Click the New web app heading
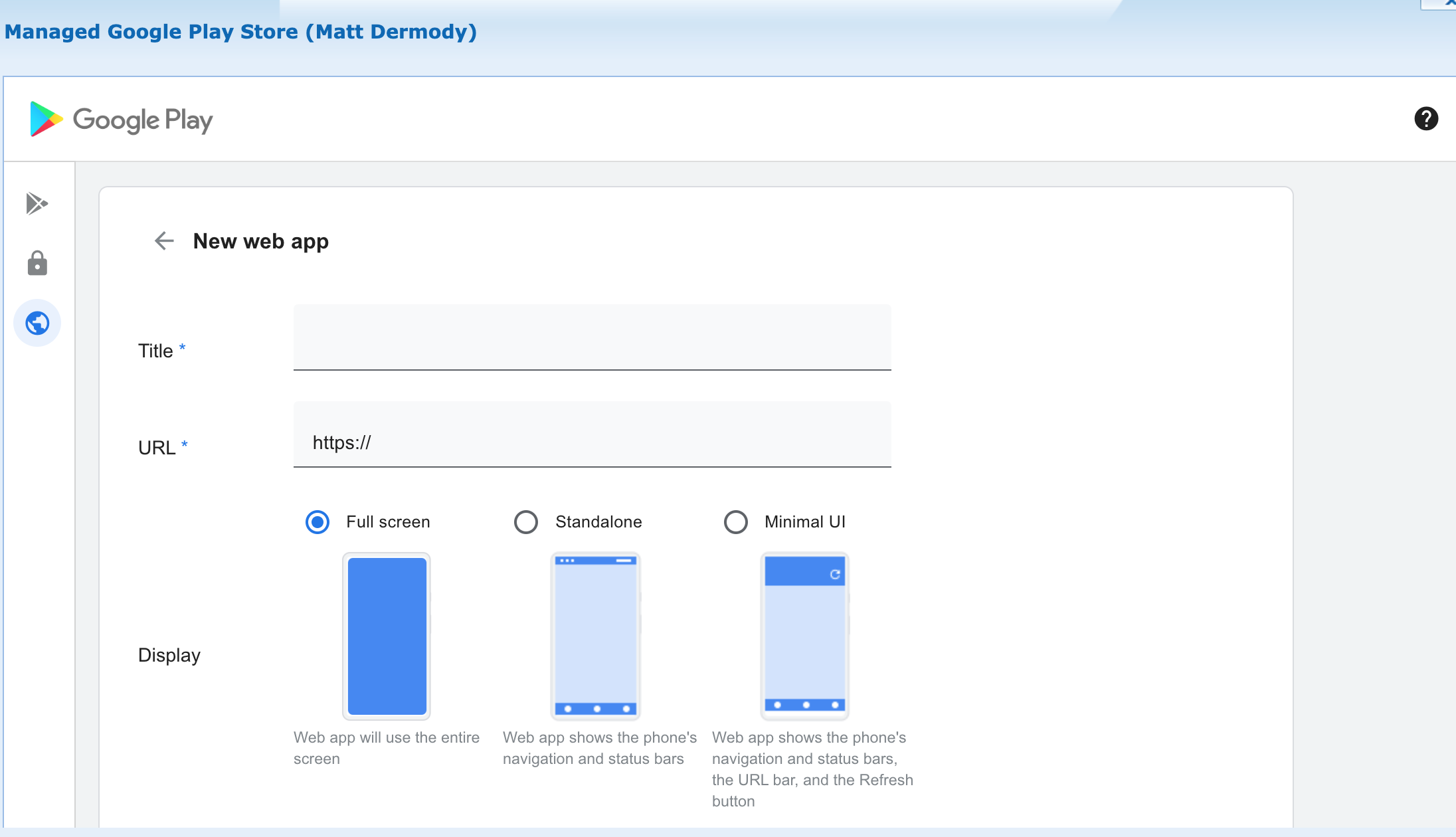 coord(260,241)
